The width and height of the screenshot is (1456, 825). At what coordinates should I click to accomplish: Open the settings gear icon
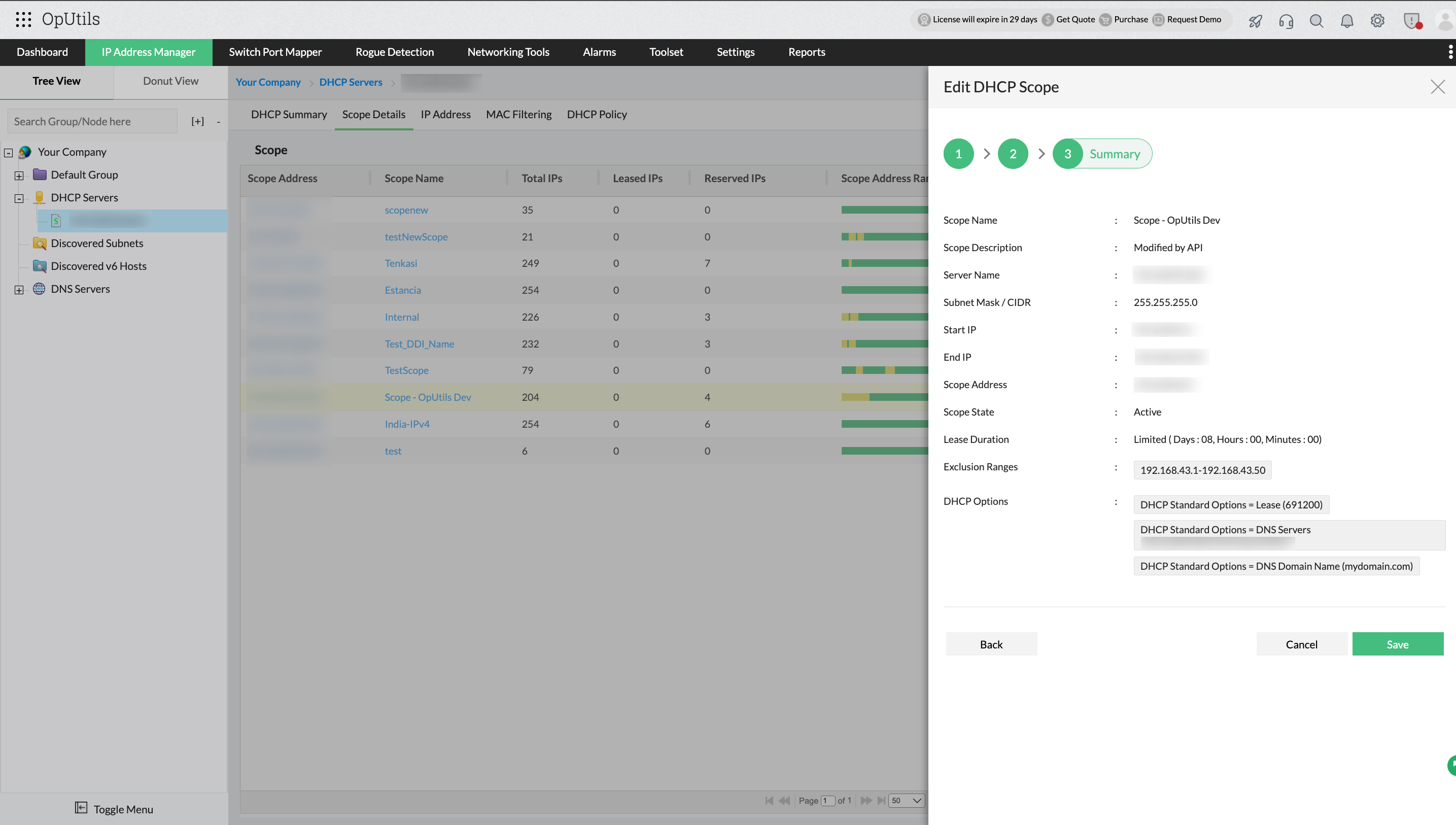coord(1377,21)
